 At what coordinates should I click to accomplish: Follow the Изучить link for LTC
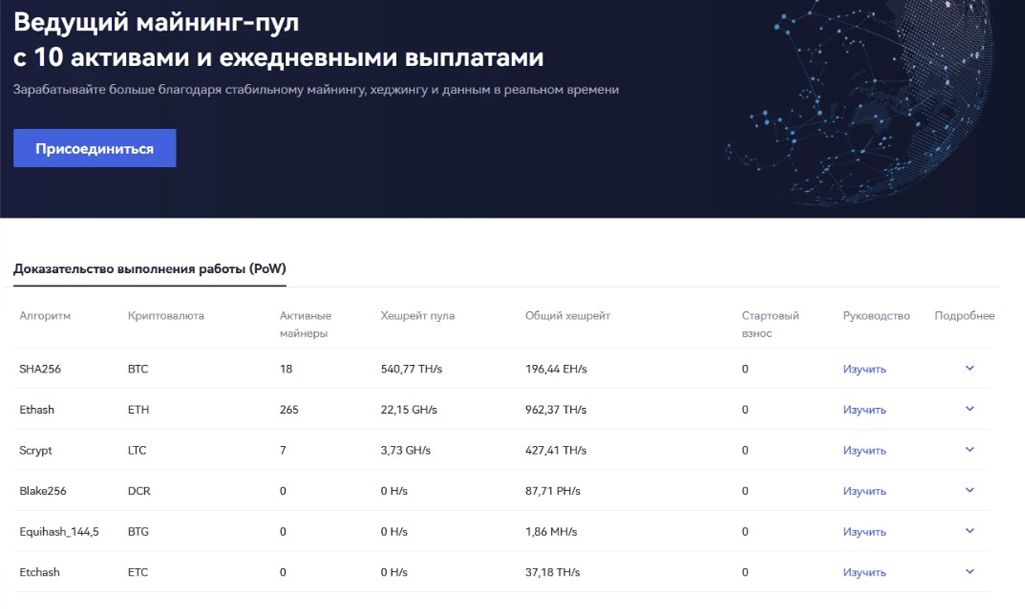864,451
